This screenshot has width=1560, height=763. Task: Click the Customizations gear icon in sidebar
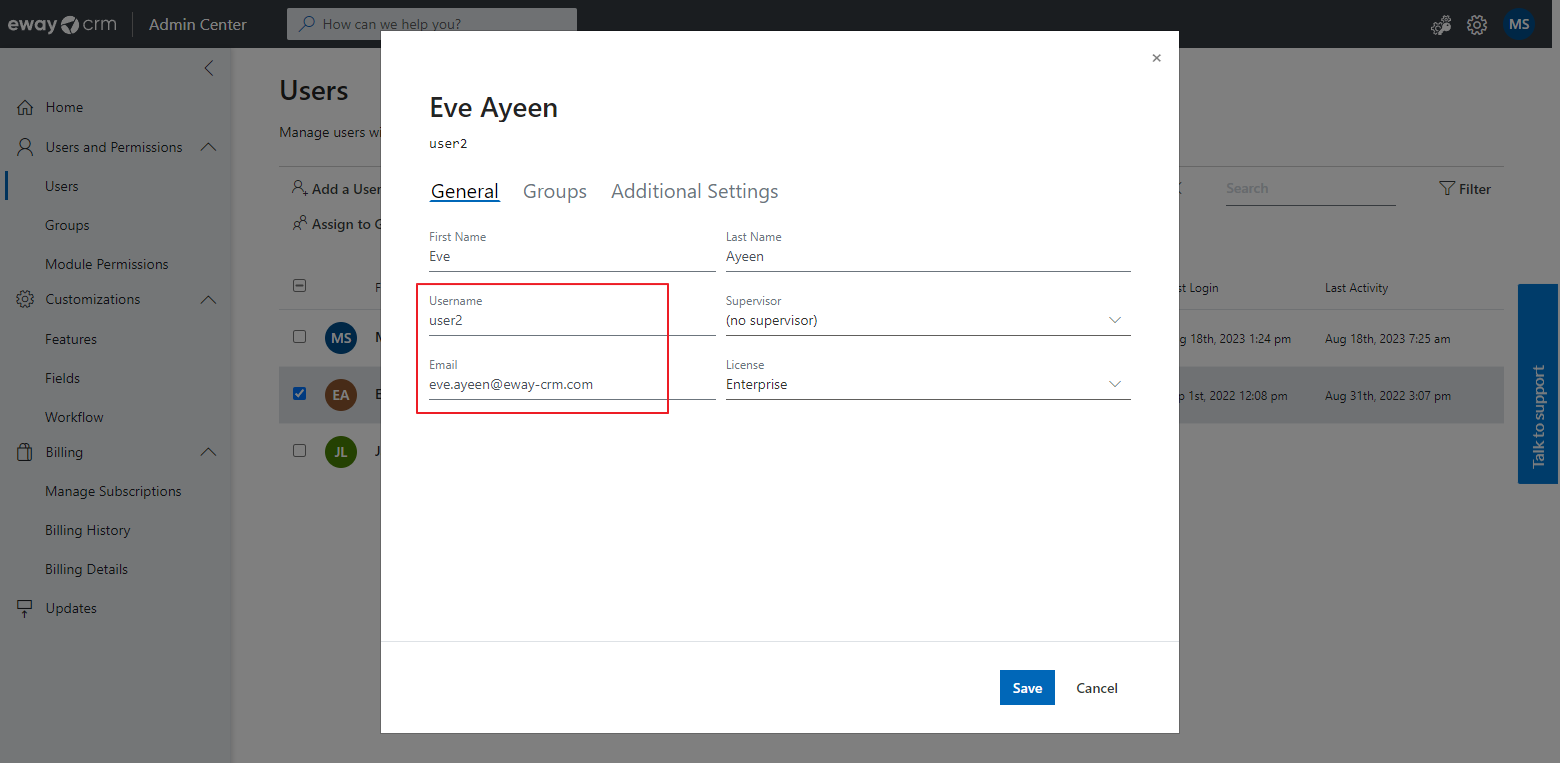pyautogui.click(x=26, y=299)
